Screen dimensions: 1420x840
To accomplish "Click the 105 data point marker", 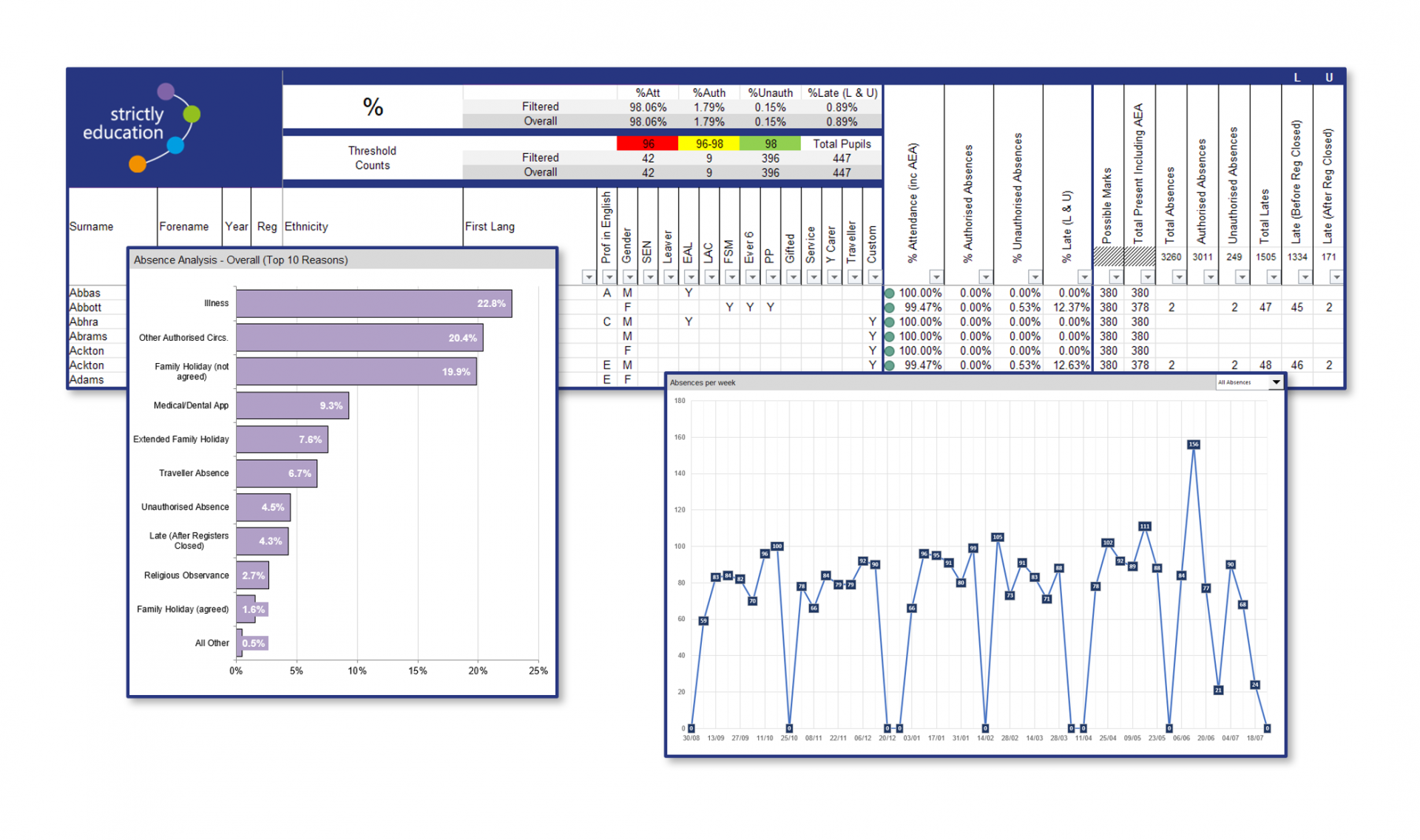I will point(997,538).
